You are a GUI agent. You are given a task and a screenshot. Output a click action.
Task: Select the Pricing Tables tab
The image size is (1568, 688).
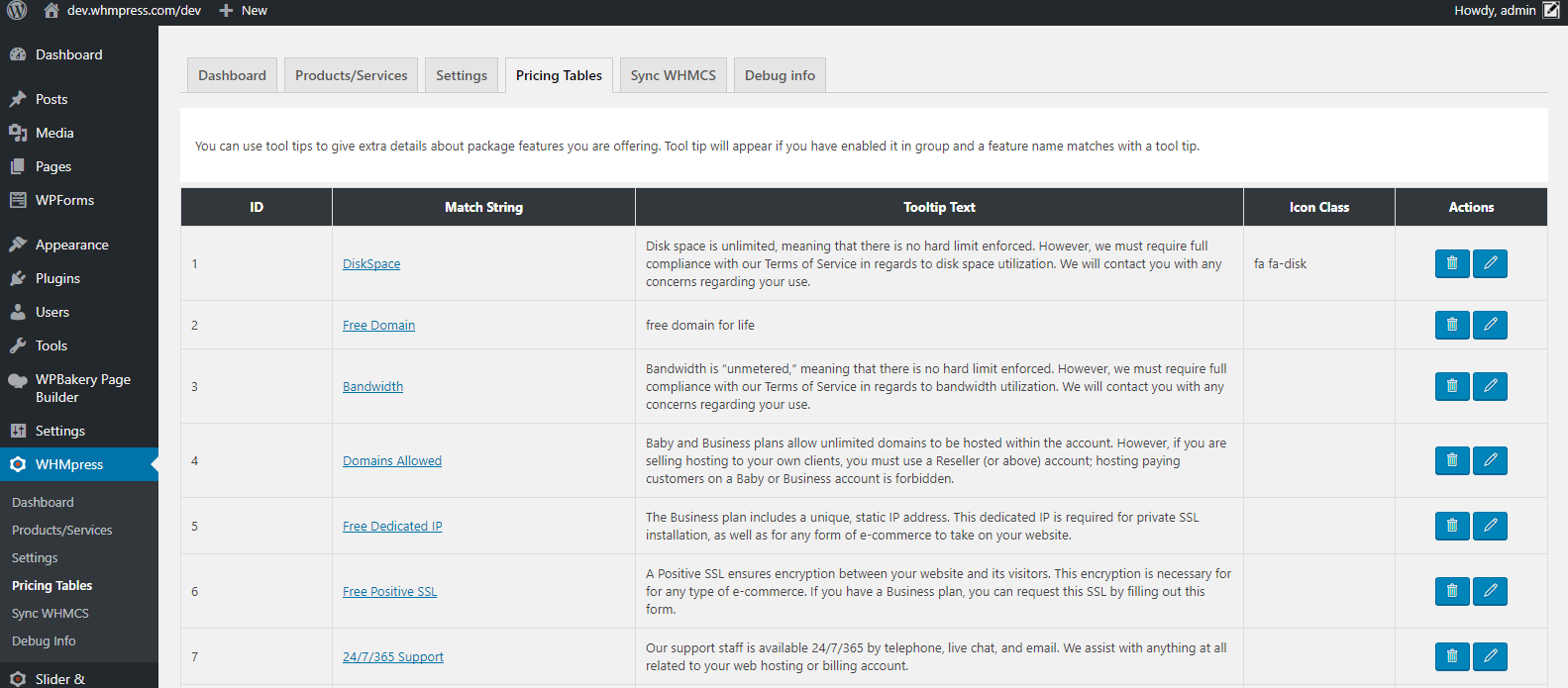point(559,75)
